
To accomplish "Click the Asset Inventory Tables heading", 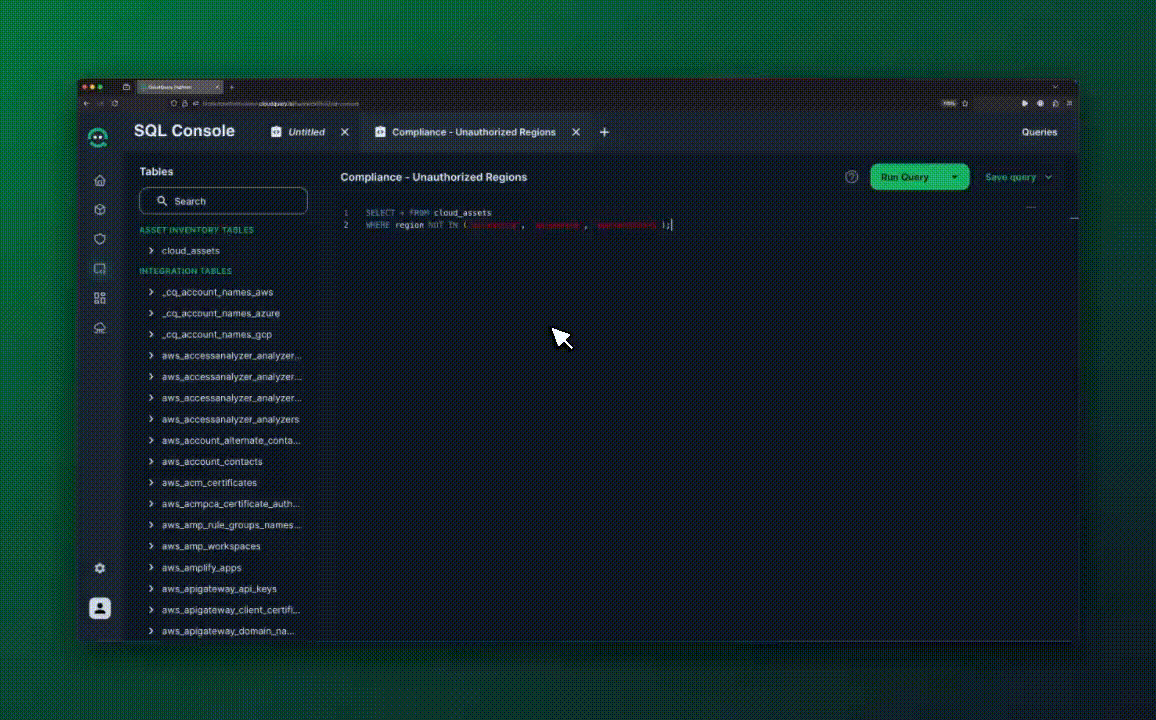I will 196,230.
